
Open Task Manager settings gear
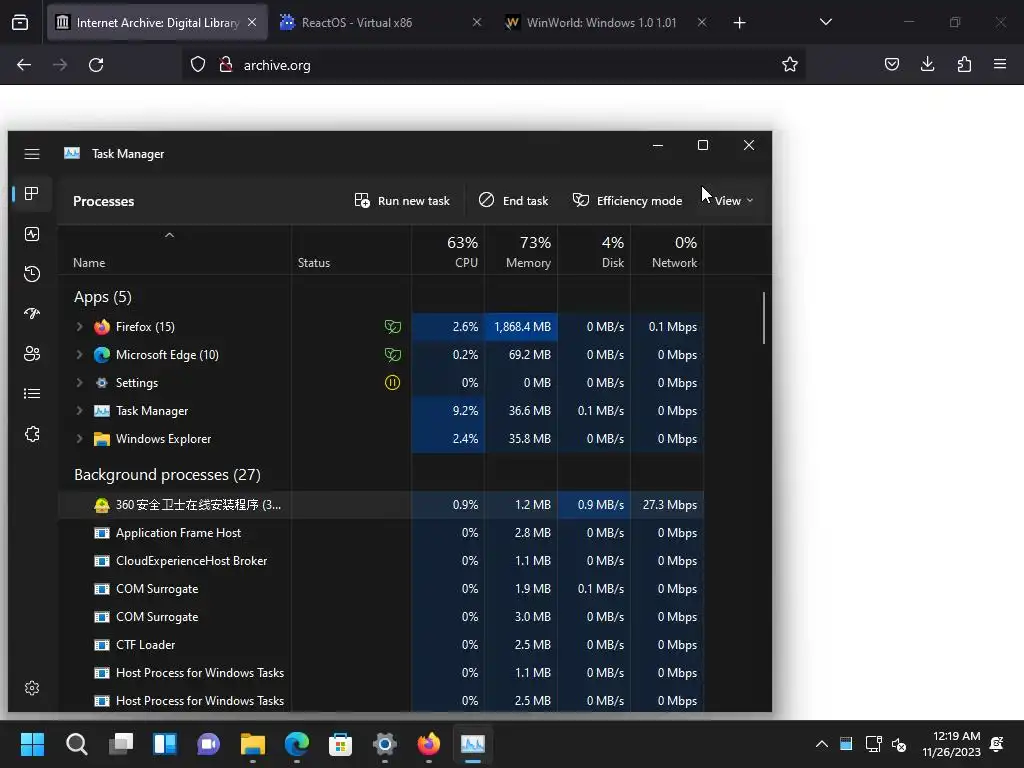(32, 688)
